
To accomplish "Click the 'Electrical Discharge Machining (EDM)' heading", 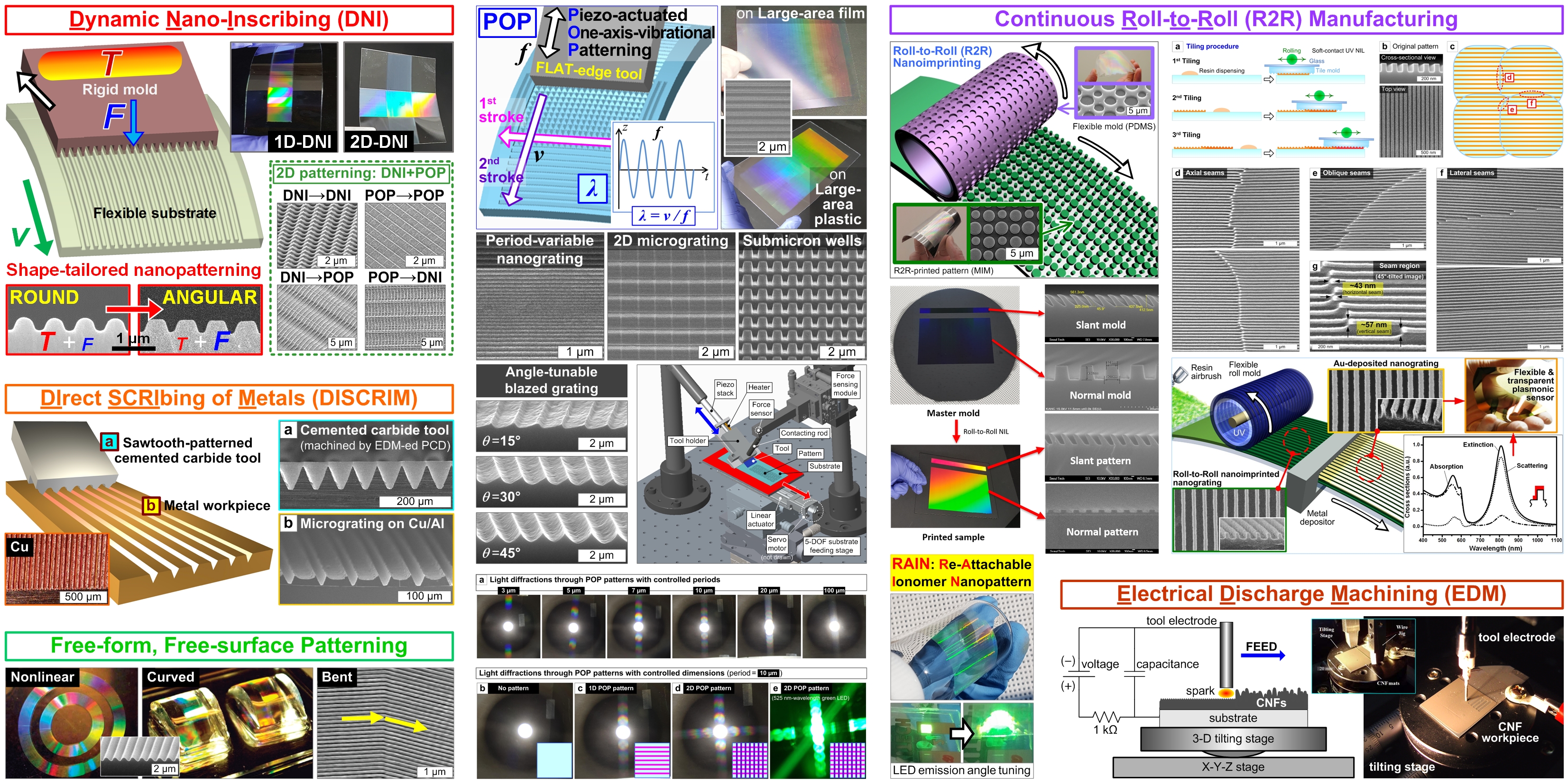I will click(1311, 594).
